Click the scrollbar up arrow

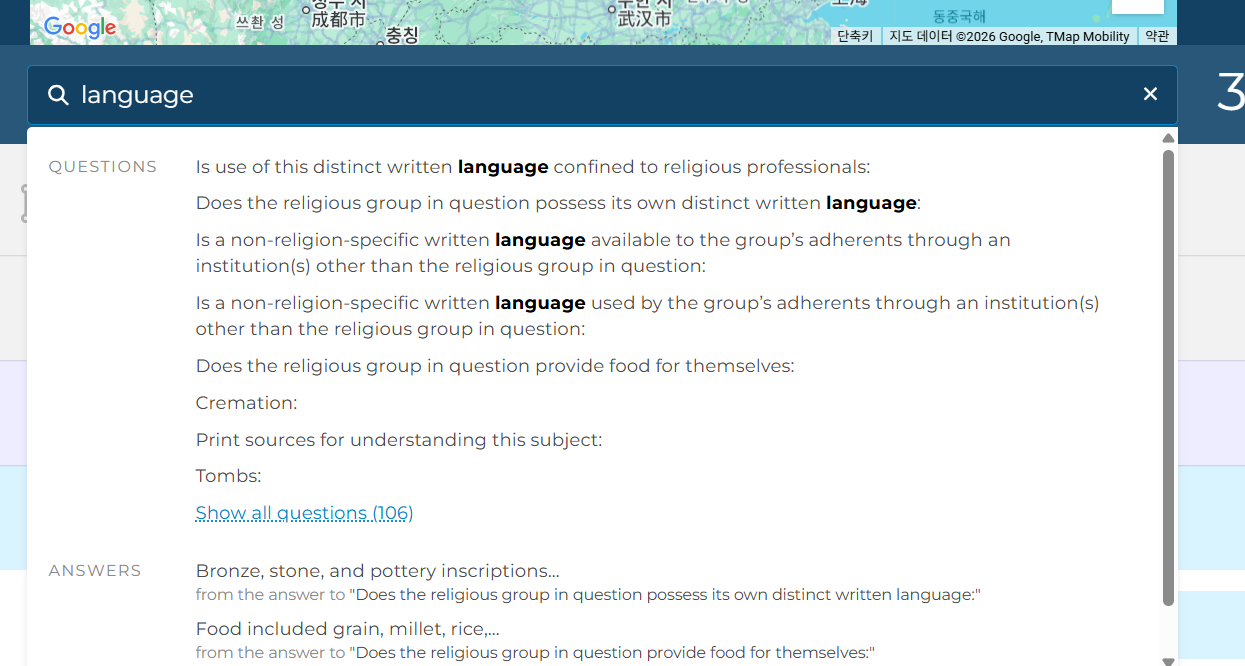coord(1167,138)
